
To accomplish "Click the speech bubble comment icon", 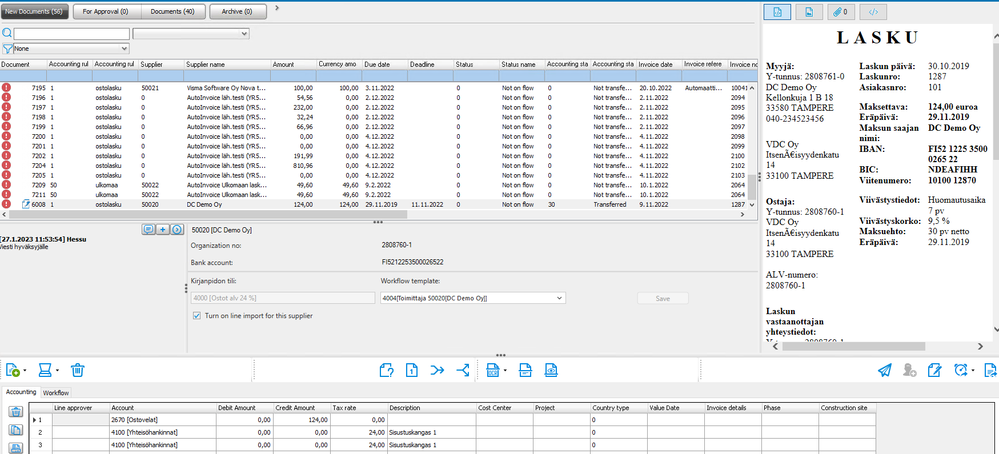I will (148, 229).
